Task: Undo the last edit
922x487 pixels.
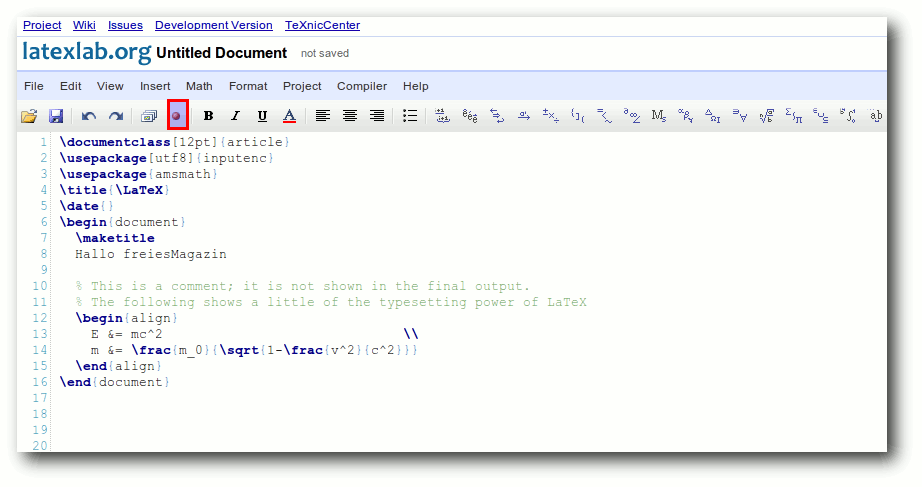Action: coord(89,116)
